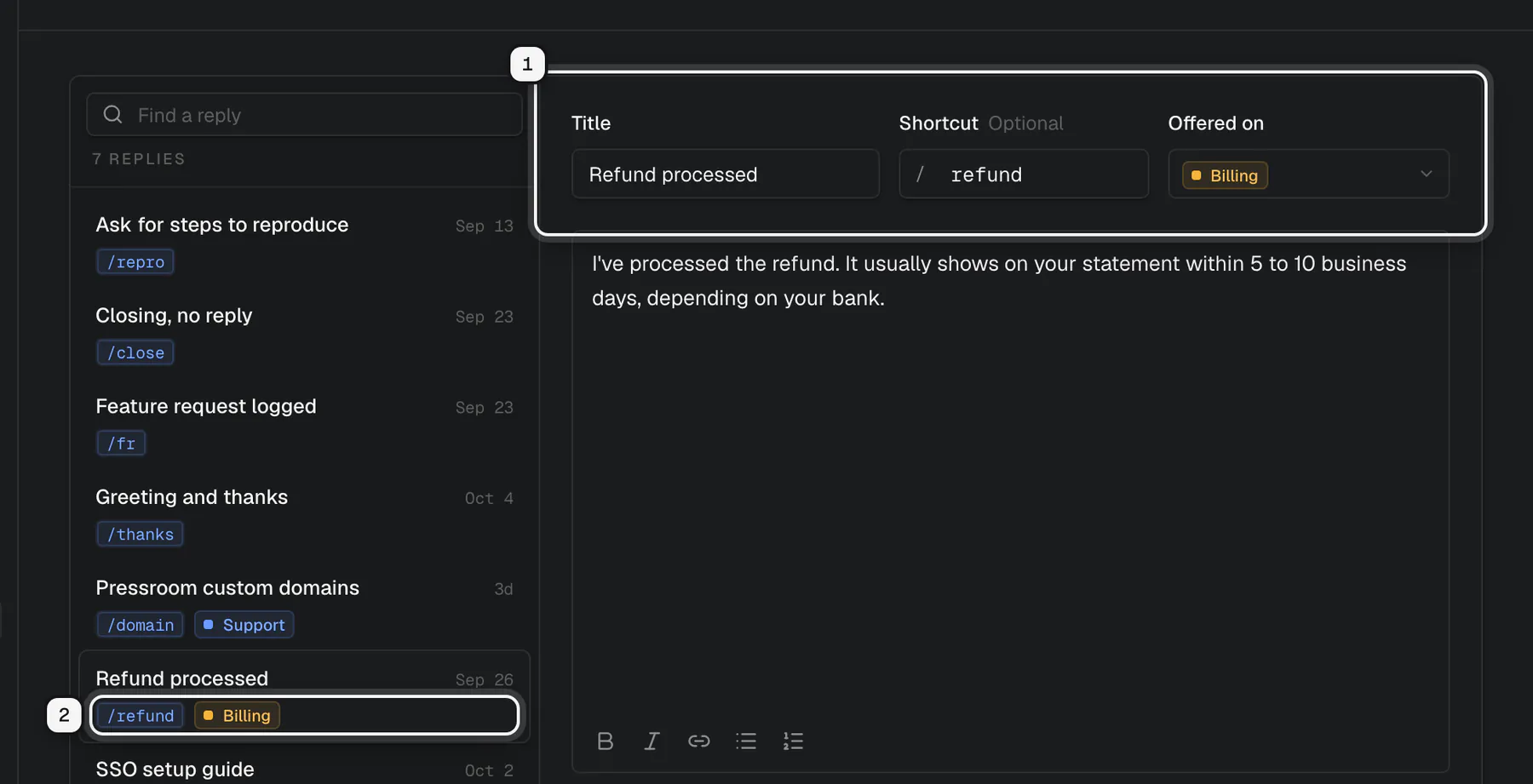Select the Refund processed reply in list
This screenshot has width=1533, height=784.
pos(304,696)
